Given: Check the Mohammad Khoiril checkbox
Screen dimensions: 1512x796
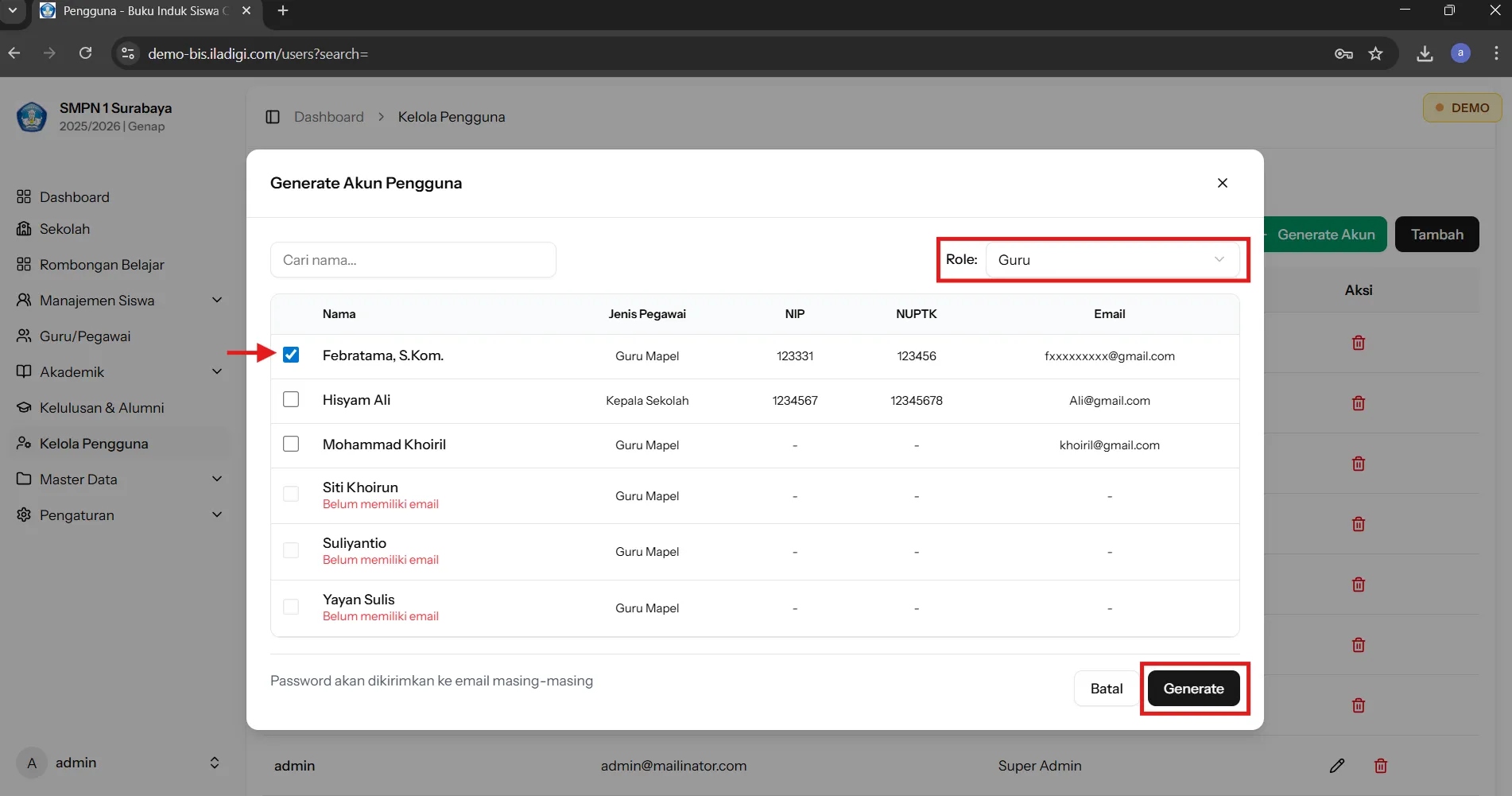Looking at the screenshot, I should [291, 444].
